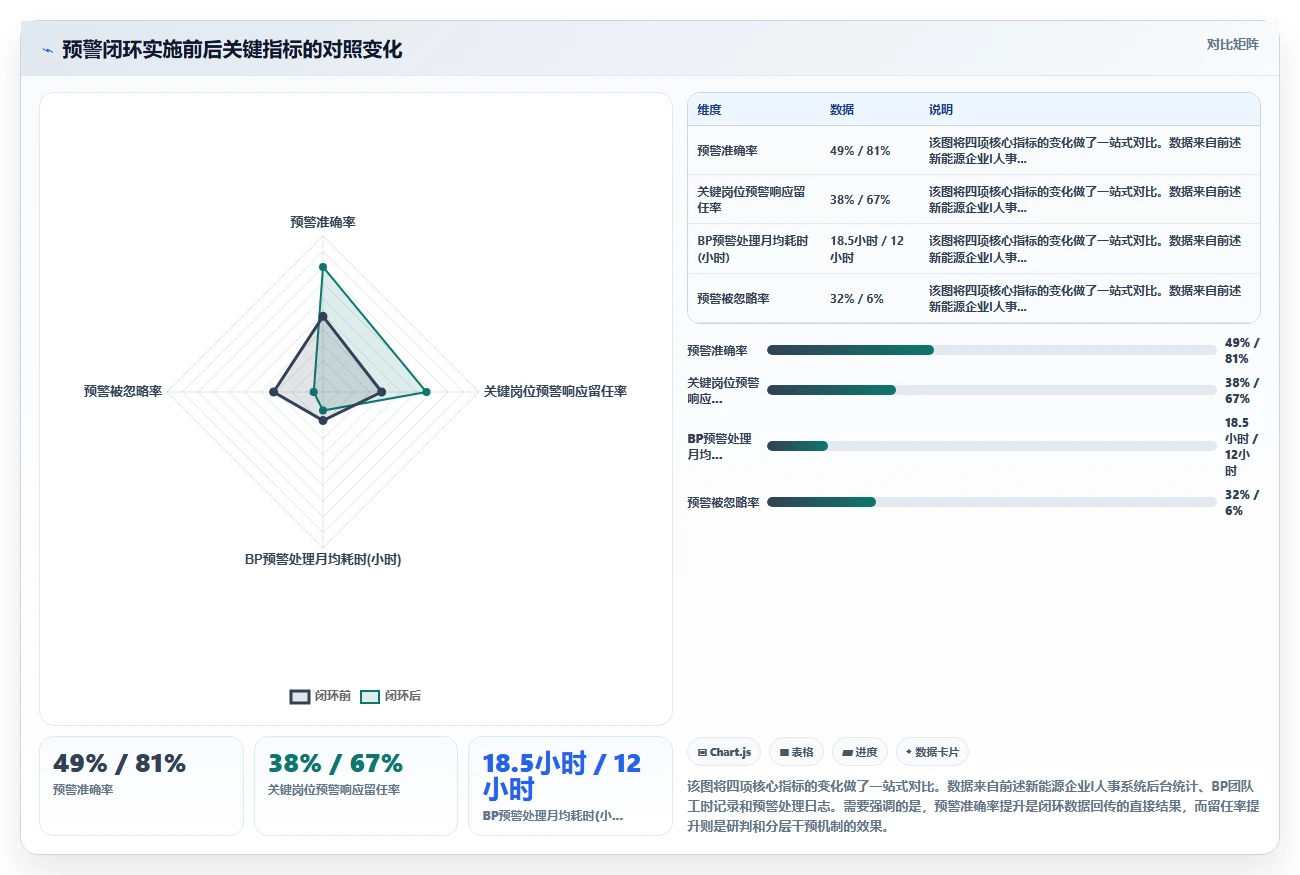
Task: Select the 49% / 81% table cell
Action: pyautogui.click(x=870, y=150)
